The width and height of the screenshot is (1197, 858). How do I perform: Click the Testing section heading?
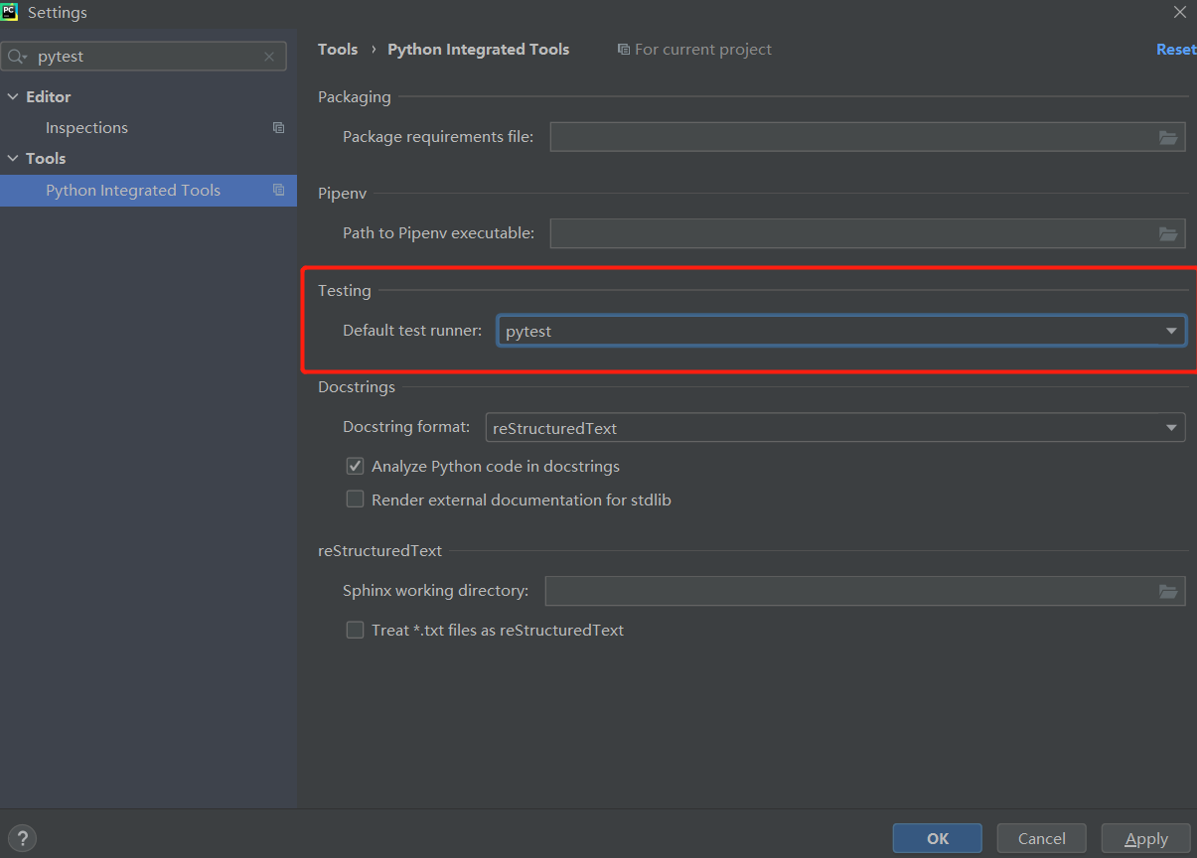344,291
